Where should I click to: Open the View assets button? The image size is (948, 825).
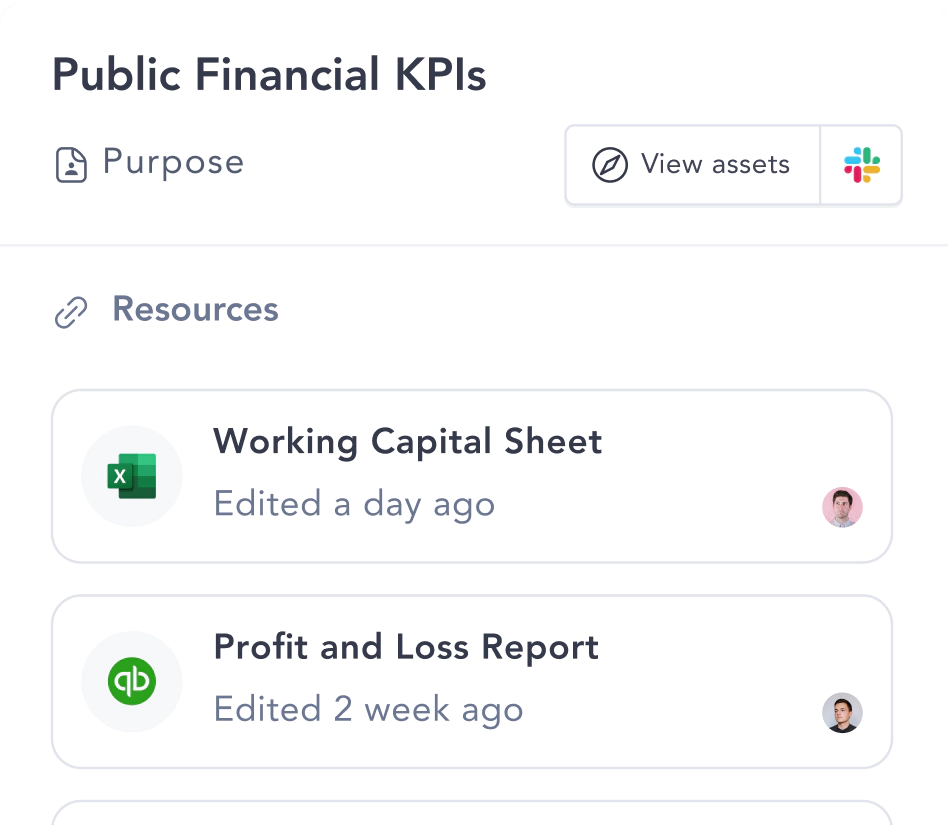pyautogui.click(x=692, y=164)
